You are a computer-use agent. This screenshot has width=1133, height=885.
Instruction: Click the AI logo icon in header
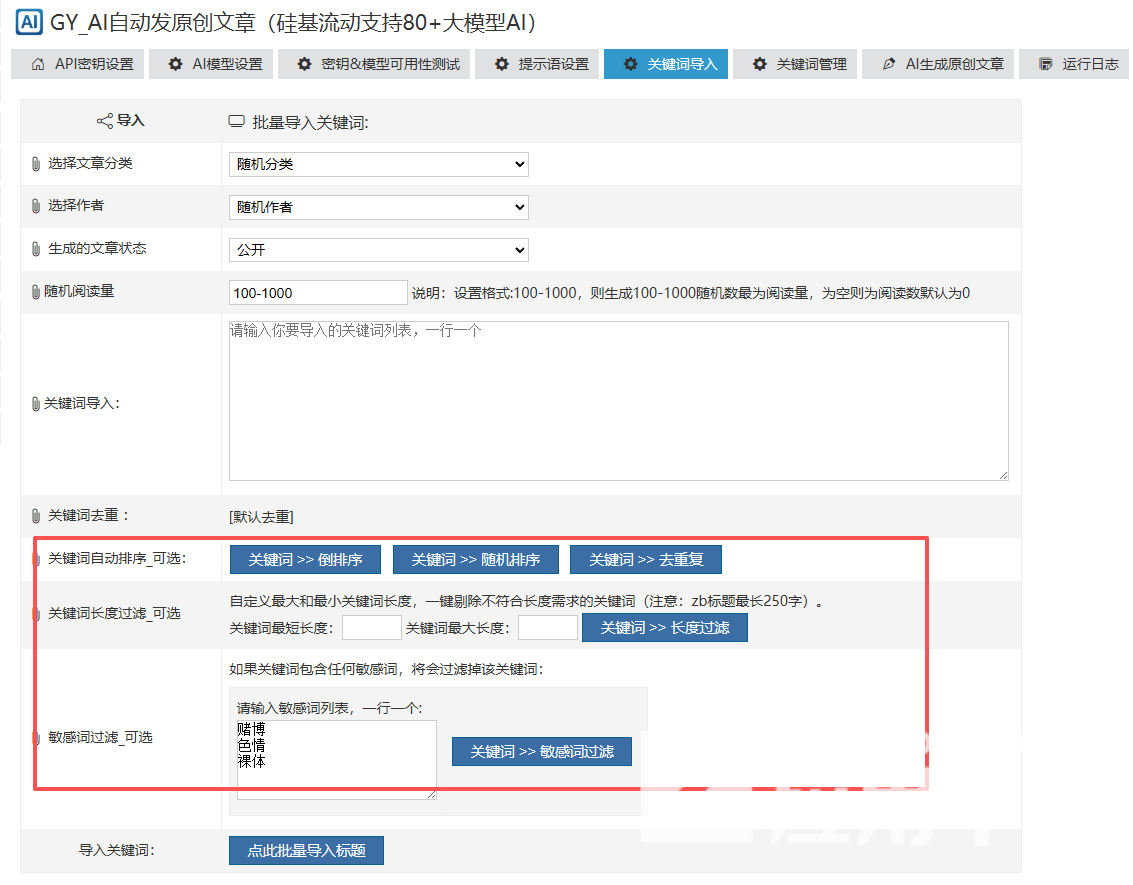click(30, 20)
